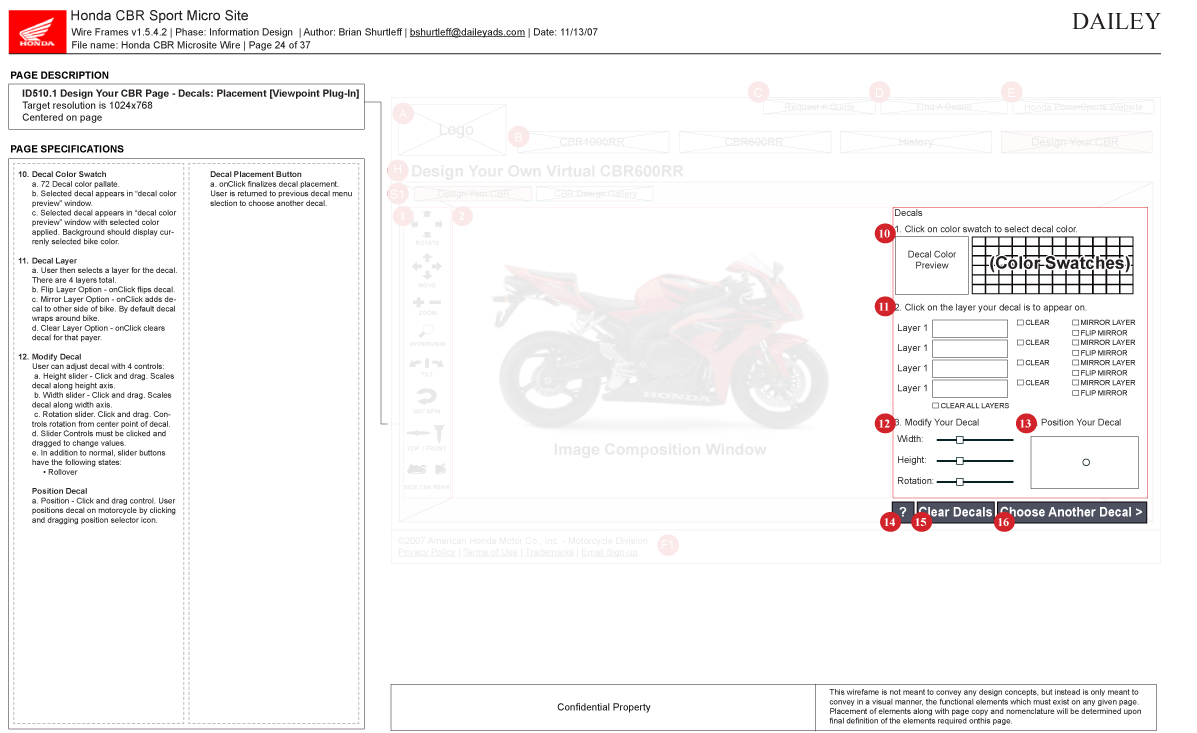Screen dimensions: 1197x733
Task: Choose the Side / 3/4 Rear view icon
Action: click(427, 470)
